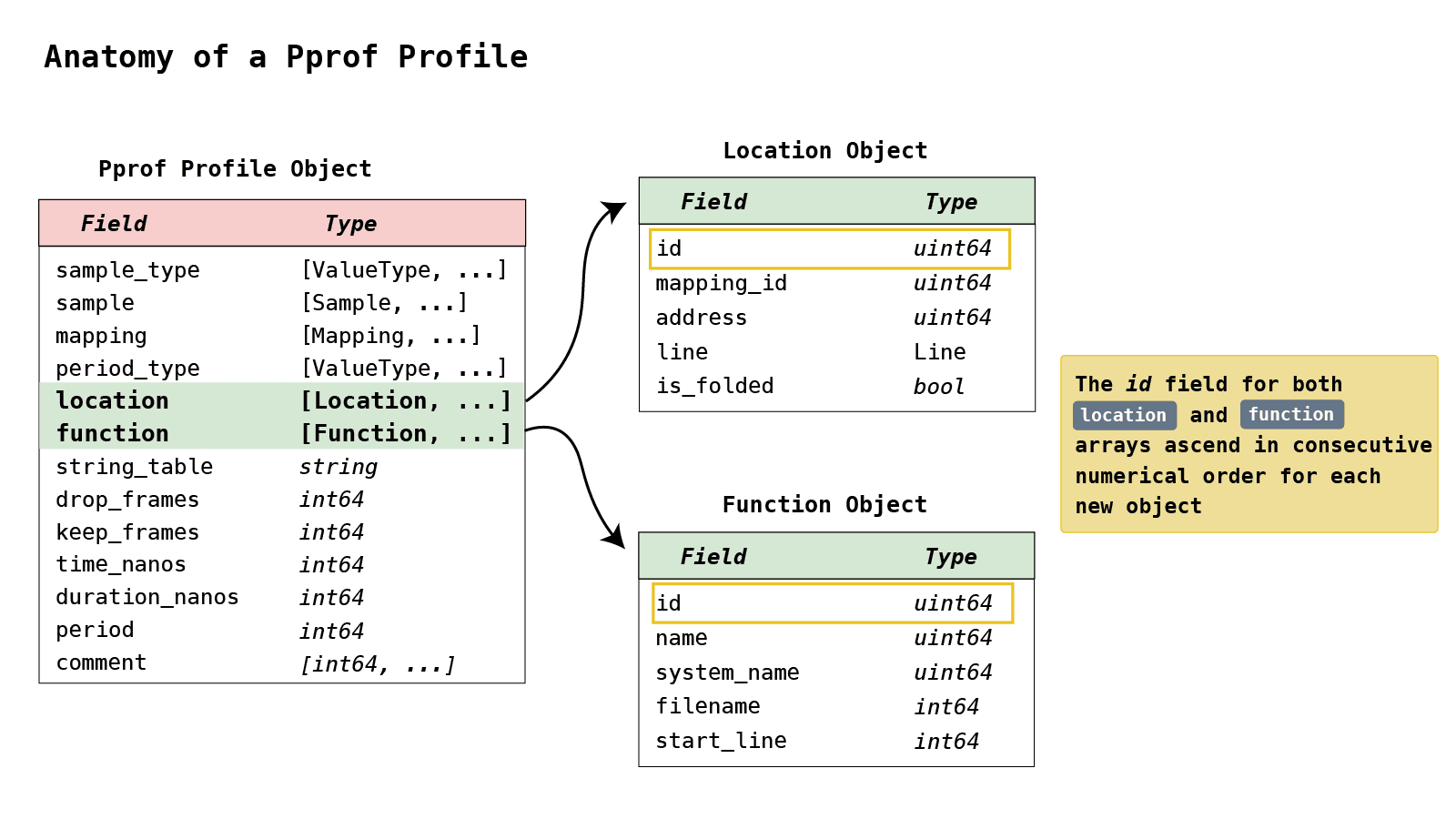Click the int64 type of start_line
This screenshot has width=1456, height=819.
(946, 742)
